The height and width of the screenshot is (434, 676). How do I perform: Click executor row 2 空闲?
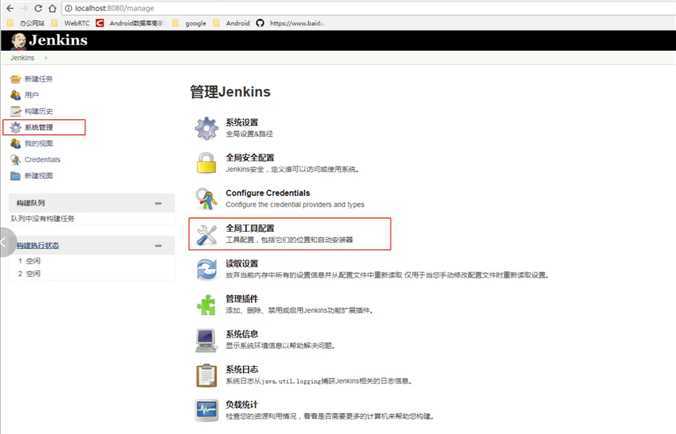coord(29,274)
